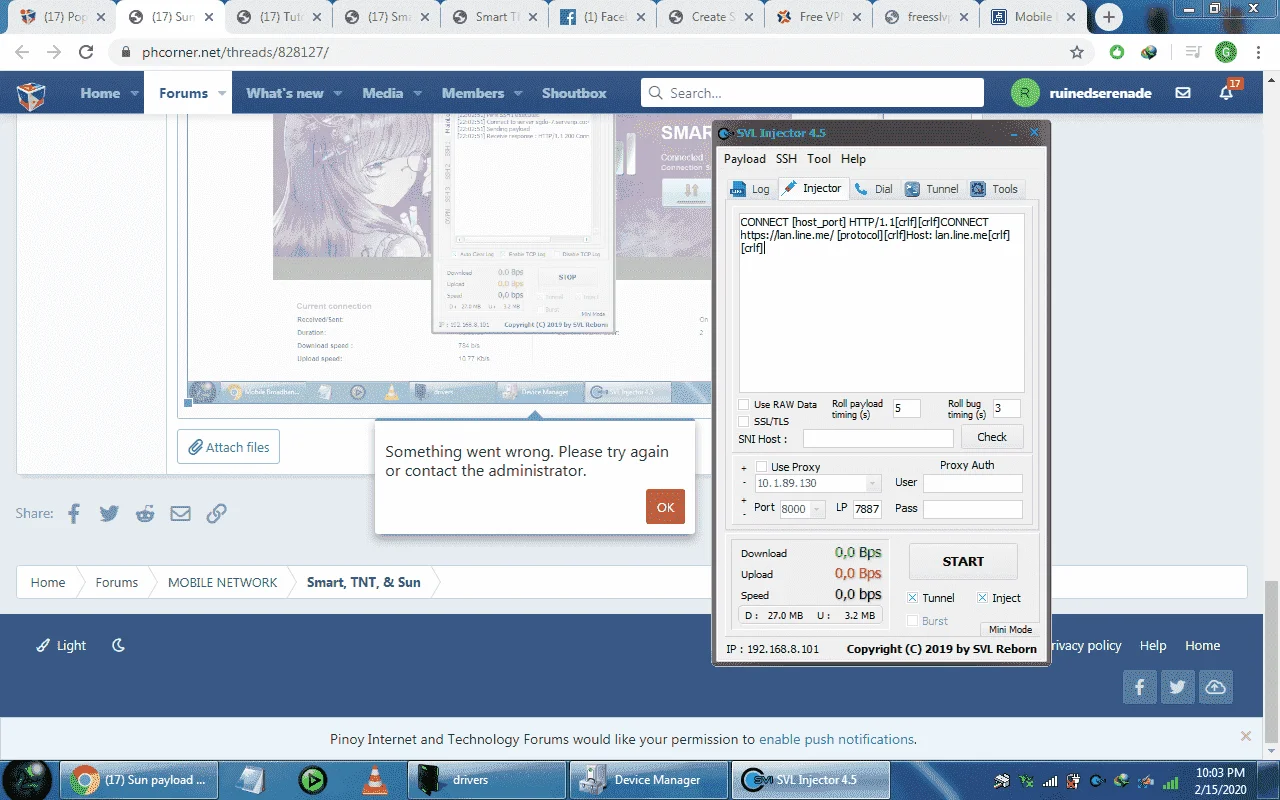Screen dimensions: 1280x800
Task: Reload the browser page
Action: coord(86,52)
